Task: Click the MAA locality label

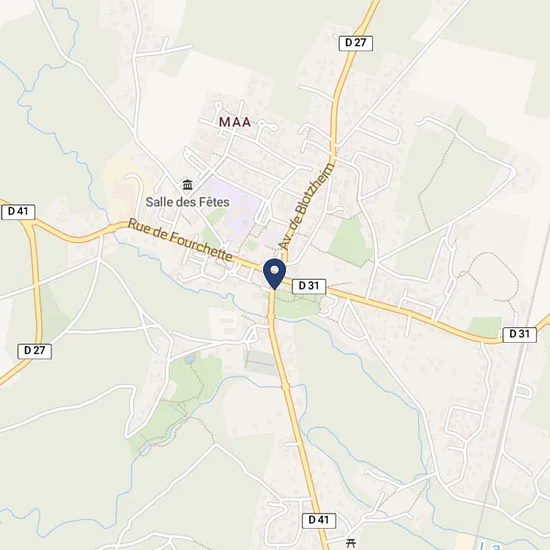Action: coord(235,122)
